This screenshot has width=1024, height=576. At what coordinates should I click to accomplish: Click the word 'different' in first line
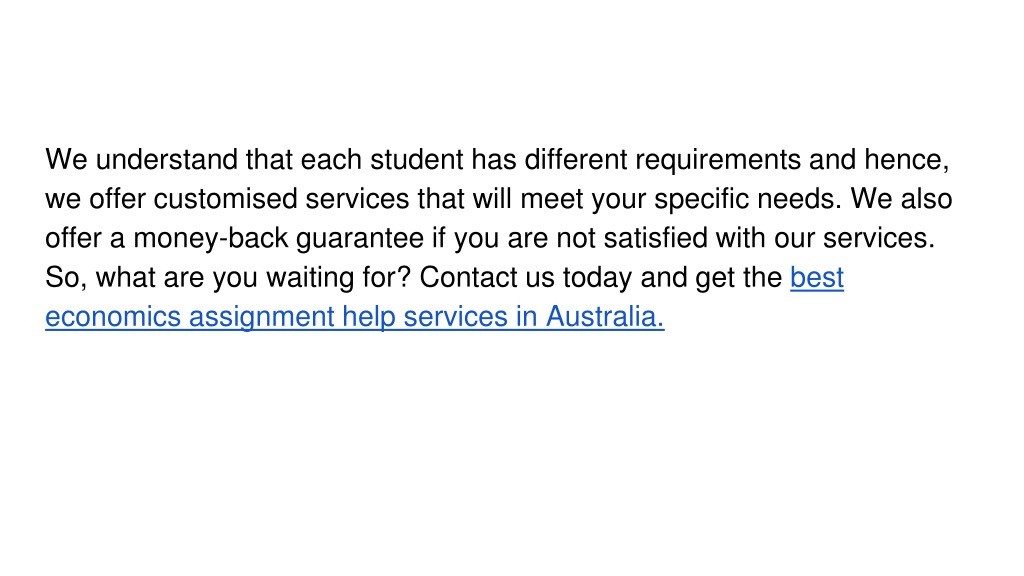[x=576, y=160]
